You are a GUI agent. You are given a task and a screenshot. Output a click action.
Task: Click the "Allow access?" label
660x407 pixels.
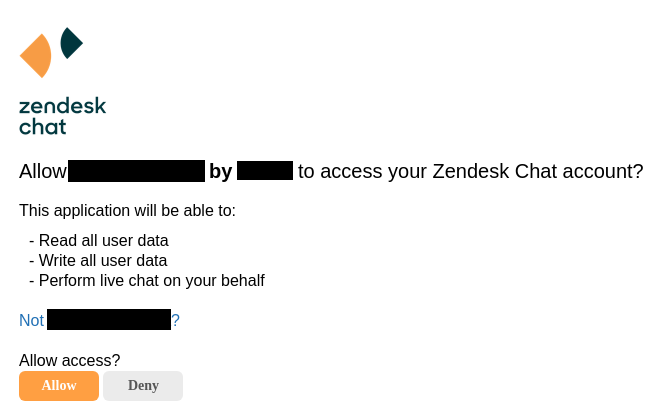(x=69, y=361)
